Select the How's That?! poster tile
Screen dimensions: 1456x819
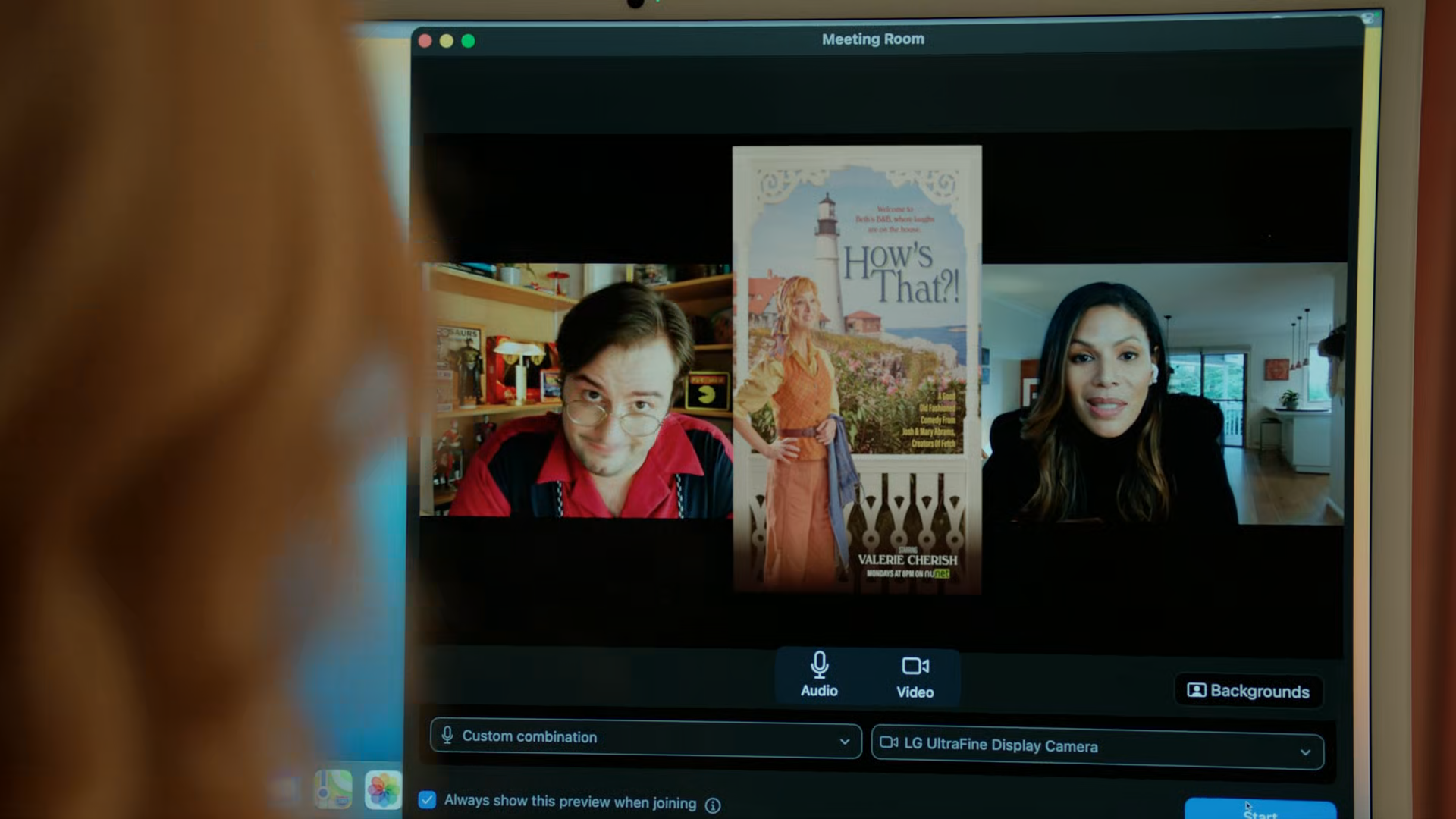[857, 369]
